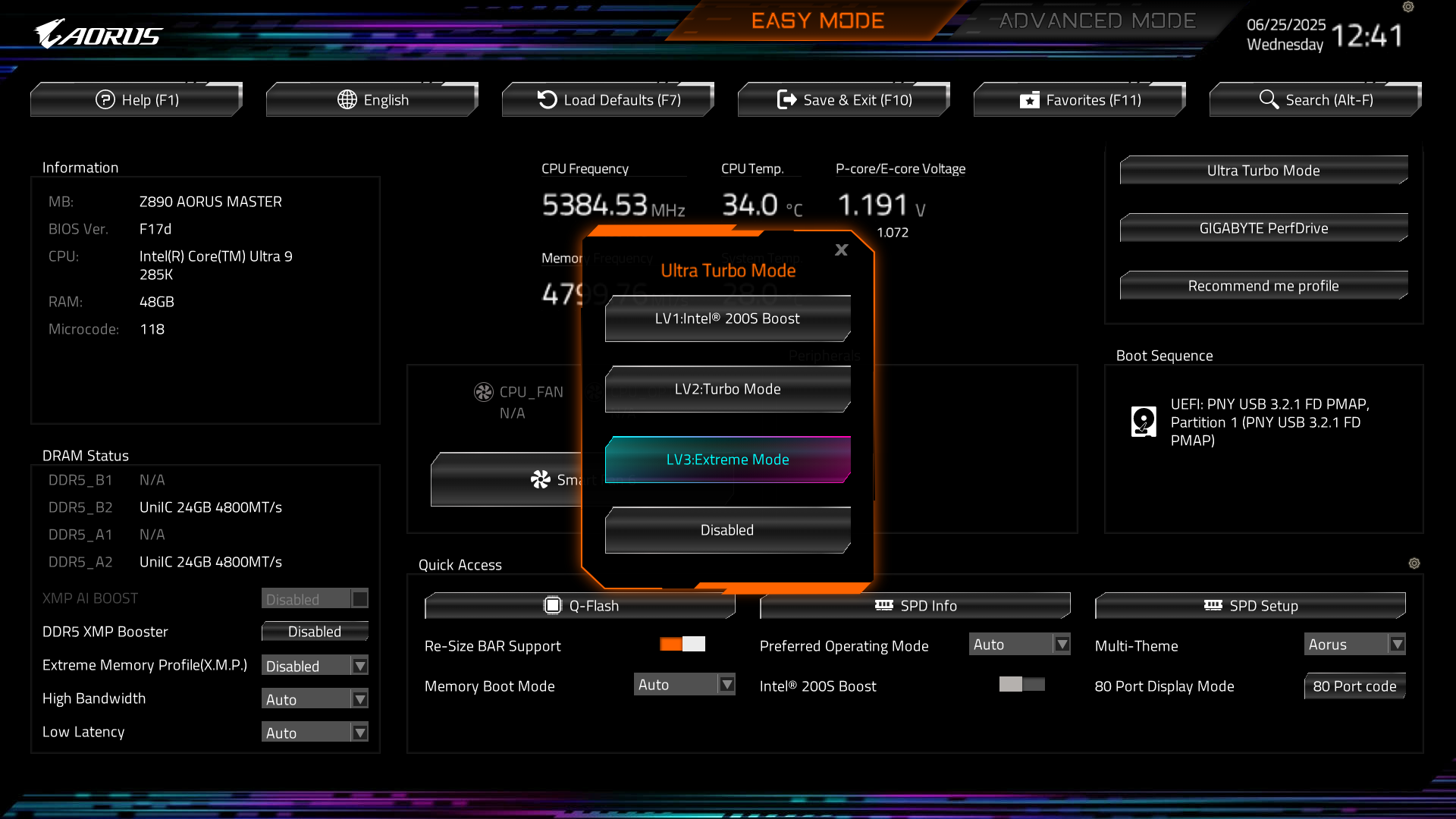Viewport: 1456px width, 819px height.
Task: Open SPD Setup panel
Action: (x=1250, y=605)
